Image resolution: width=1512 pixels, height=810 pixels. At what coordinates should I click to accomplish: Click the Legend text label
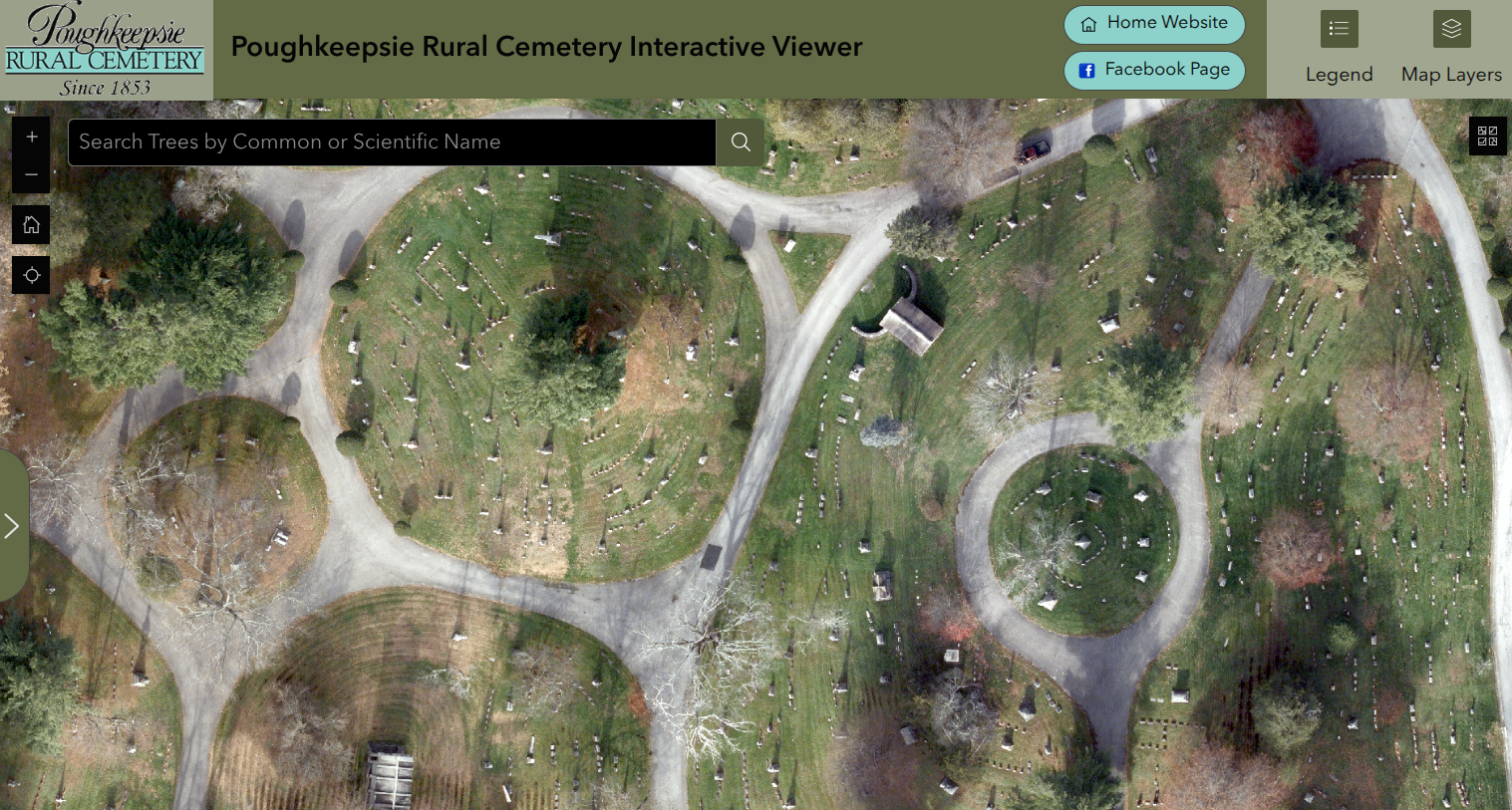point(1339,75)
